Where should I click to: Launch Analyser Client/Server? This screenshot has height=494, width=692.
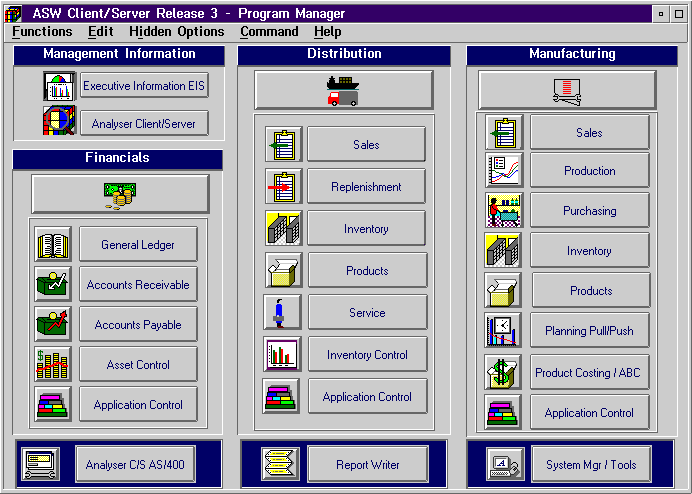pyautogui.click(x=144, y=124)
